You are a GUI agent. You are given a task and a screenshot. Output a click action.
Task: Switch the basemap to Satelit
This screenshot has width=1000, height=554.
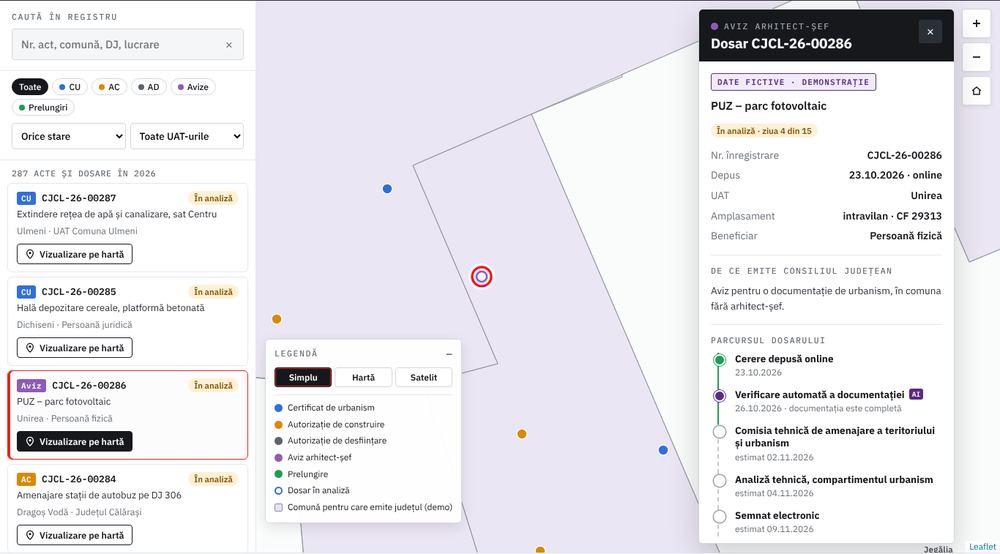point(423,377)
